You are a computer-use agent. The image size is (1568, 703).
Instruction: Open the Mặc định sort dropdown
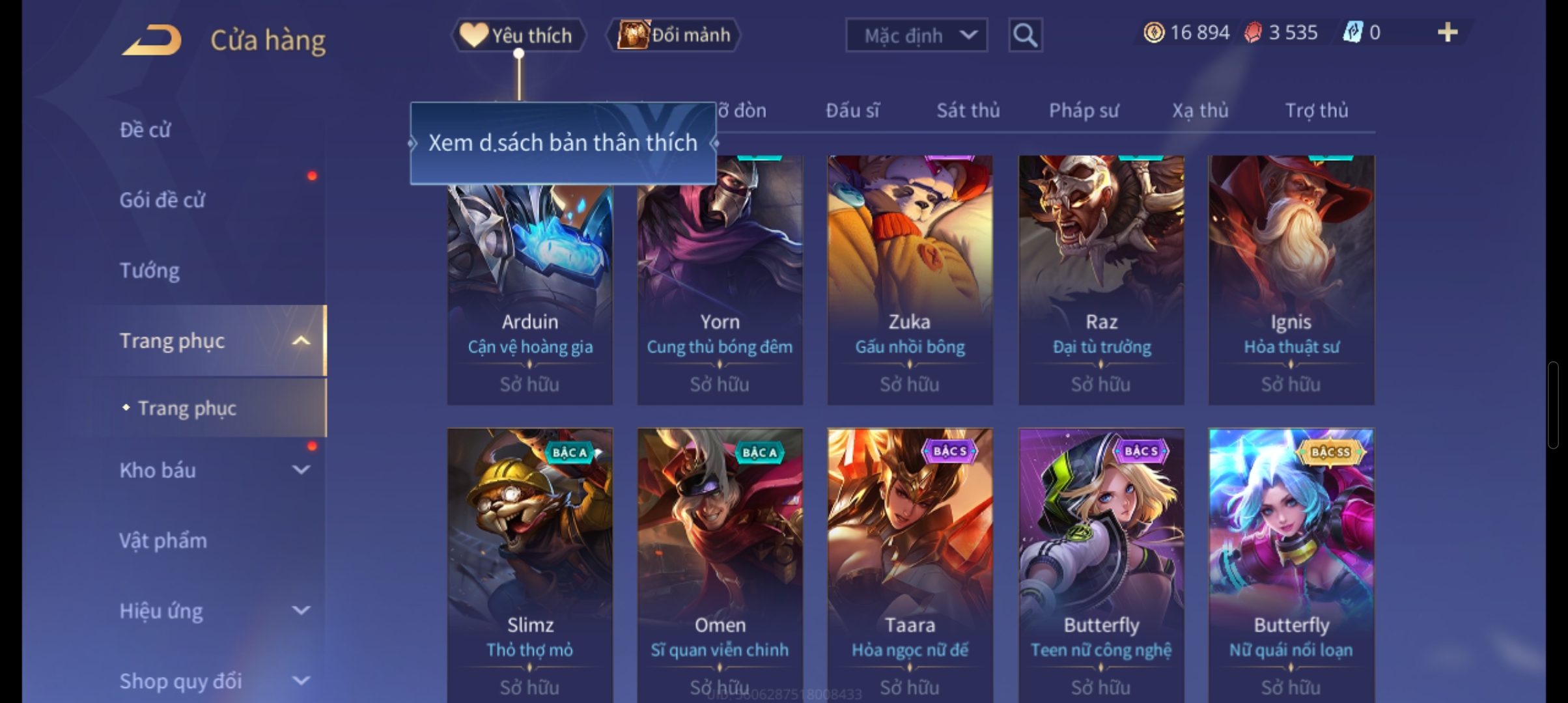[916, 35]
